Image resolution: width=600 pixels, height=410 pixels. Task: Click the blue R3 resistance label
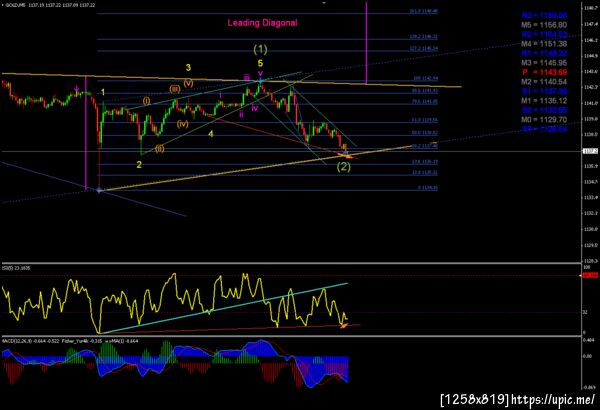coord(544,15)
